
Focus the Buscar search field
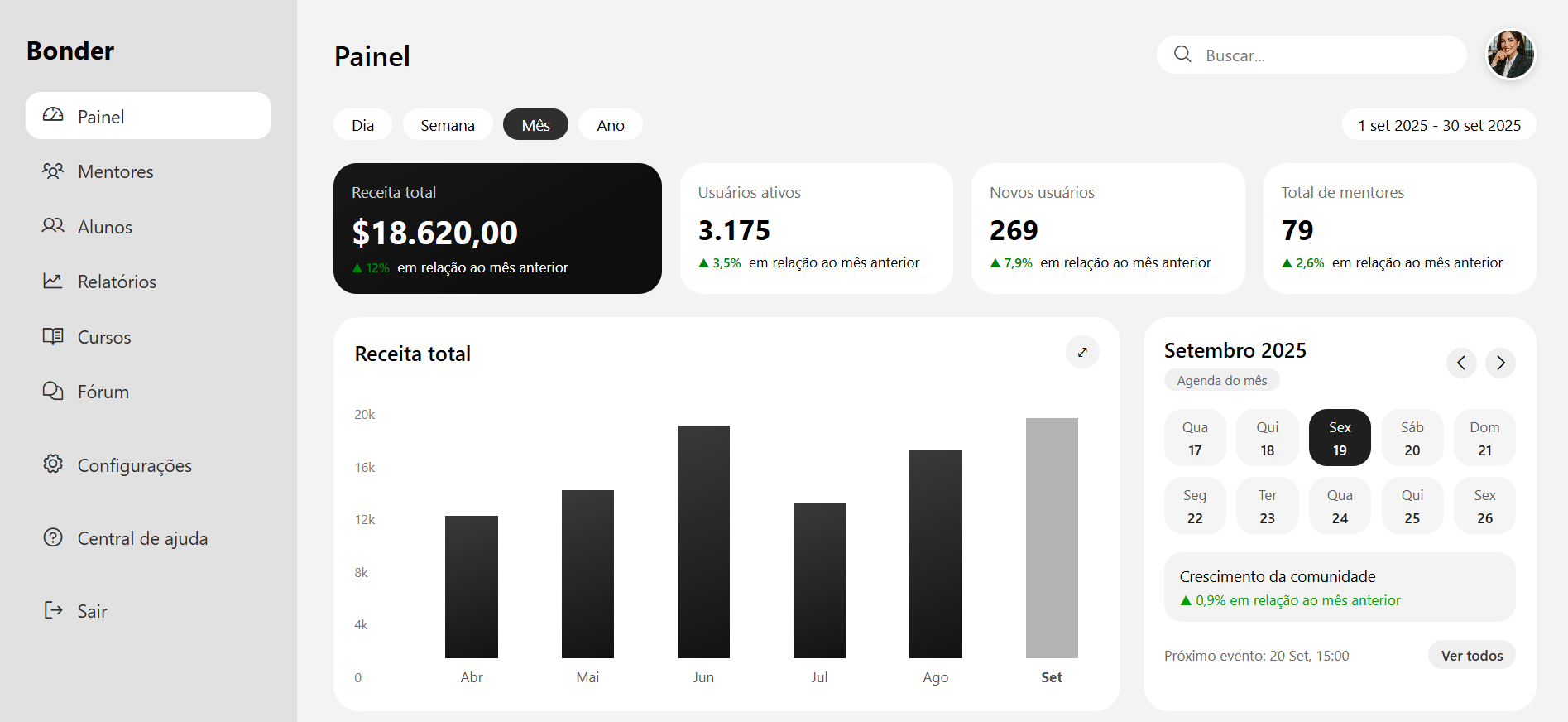coord(1324,55)
